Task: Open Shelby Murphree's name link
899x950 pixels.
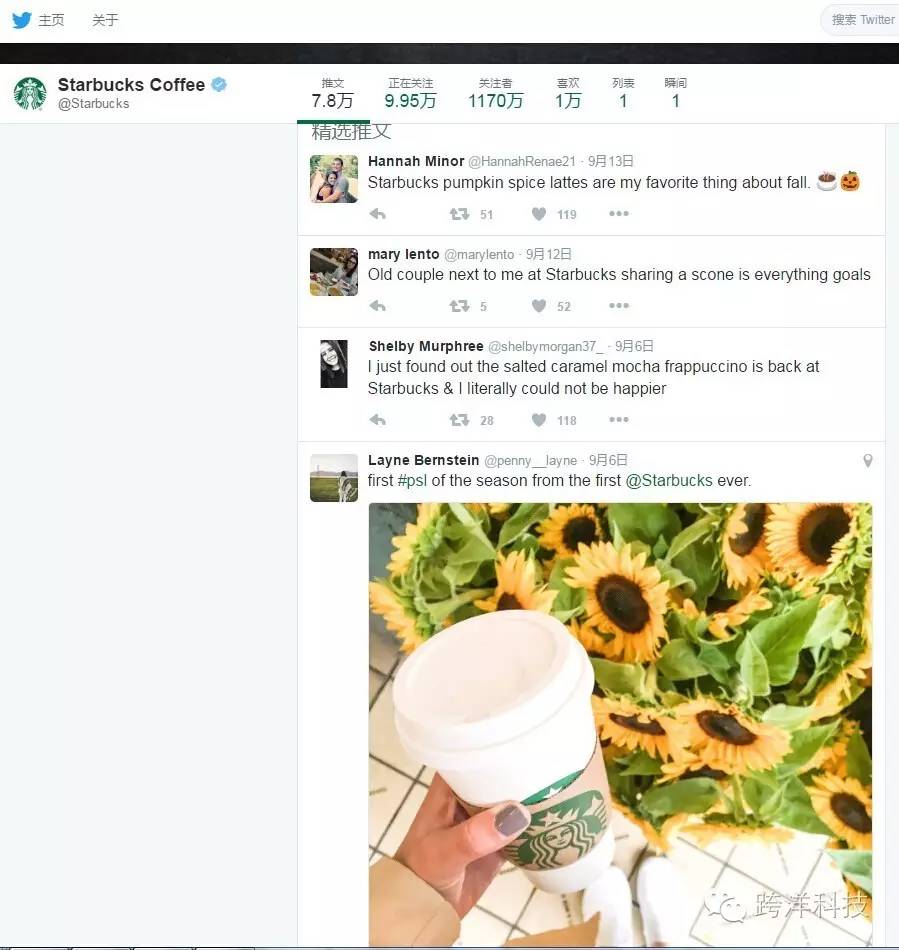Action: (426, 347)
